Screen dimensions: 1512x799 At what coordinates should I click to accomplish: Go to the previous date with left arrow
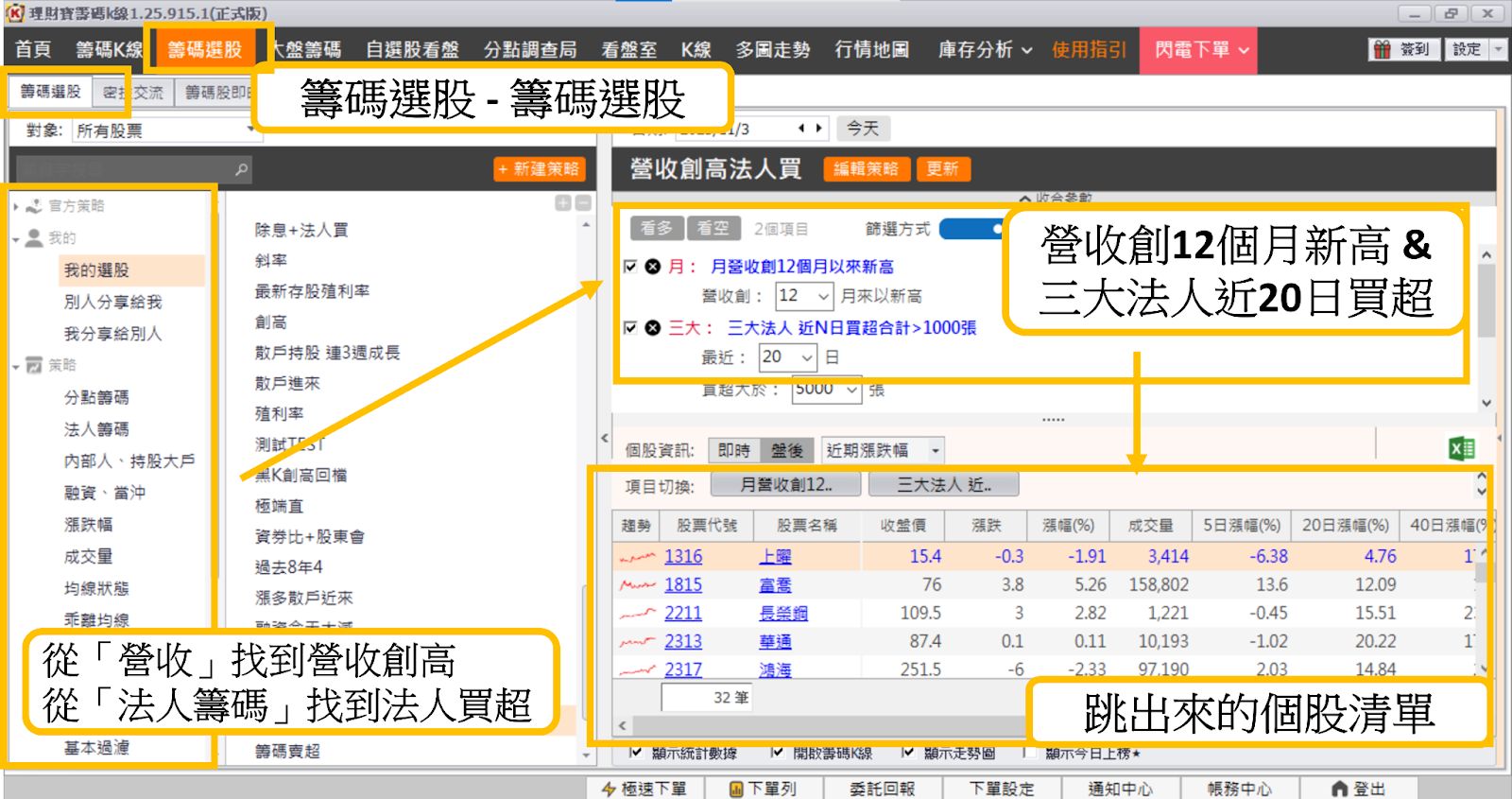pos(801,128)
